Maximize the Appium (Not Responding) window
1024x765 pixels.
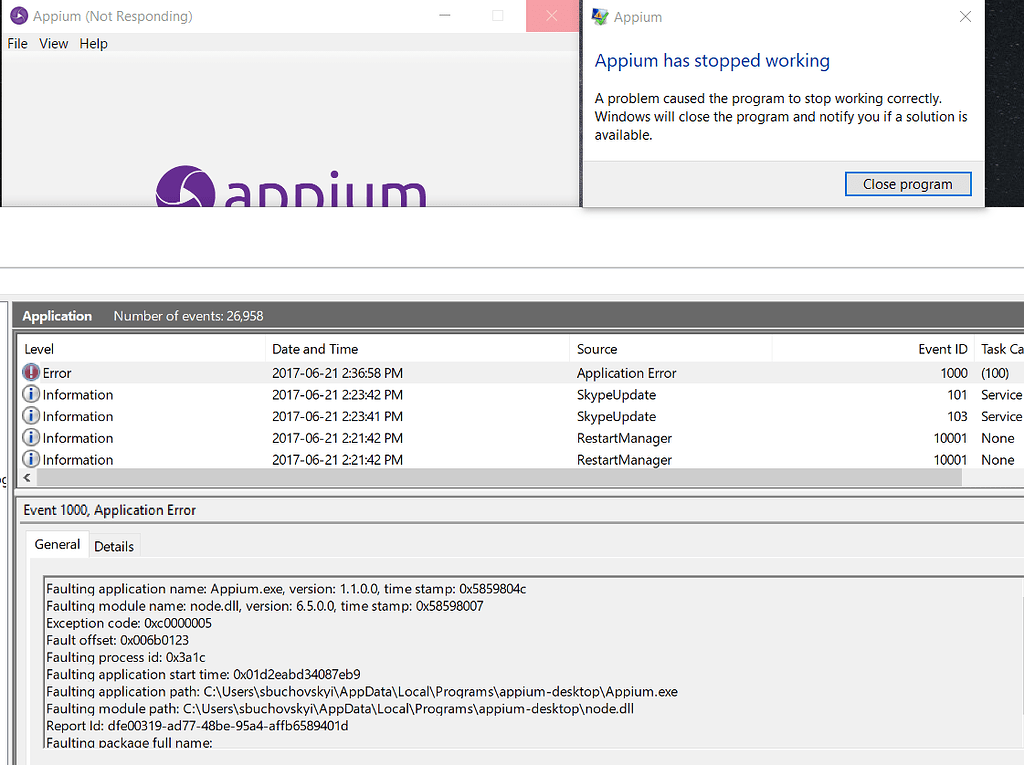[x=498, y=16]
